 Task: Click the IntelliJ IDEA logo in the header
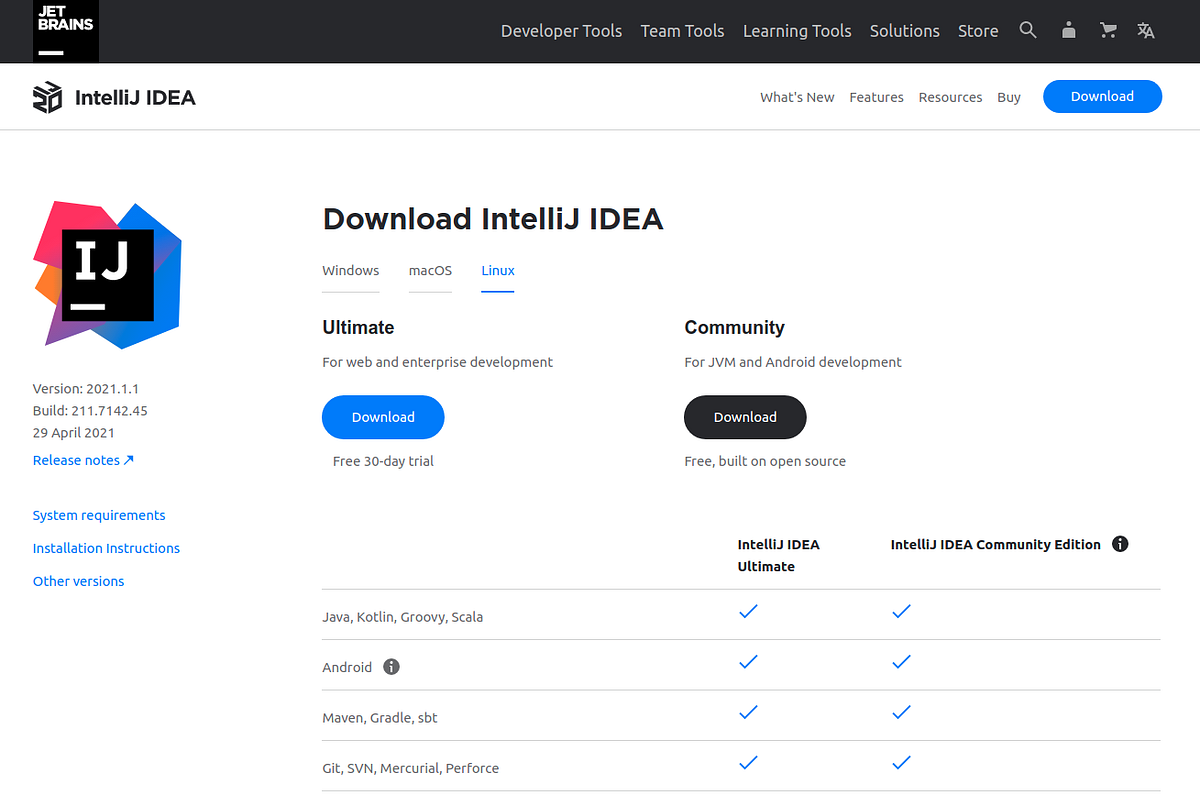click(x=113, y=96)
